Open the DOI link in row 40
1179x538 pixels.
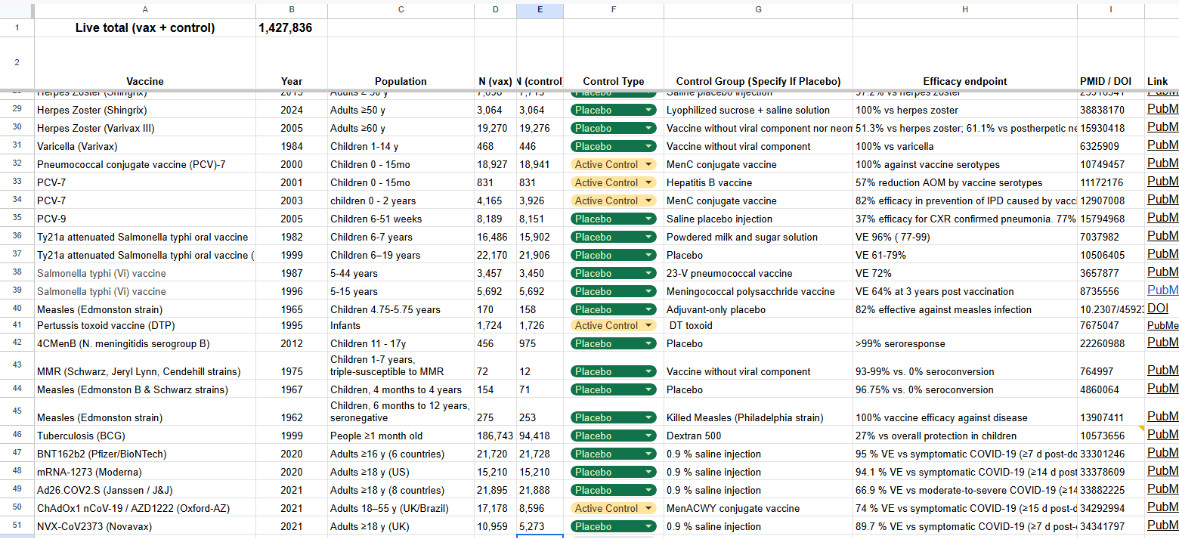click(1157, 309)
